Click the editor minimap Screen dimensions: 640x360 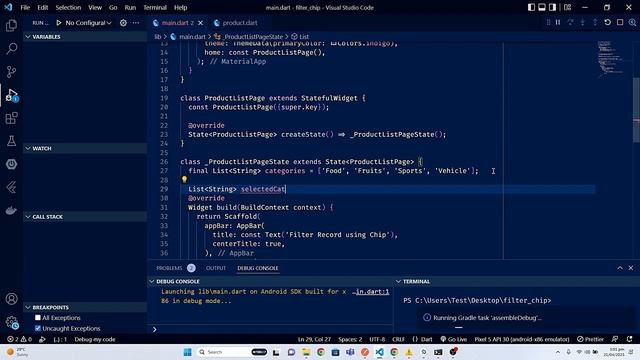coord(611,59)
